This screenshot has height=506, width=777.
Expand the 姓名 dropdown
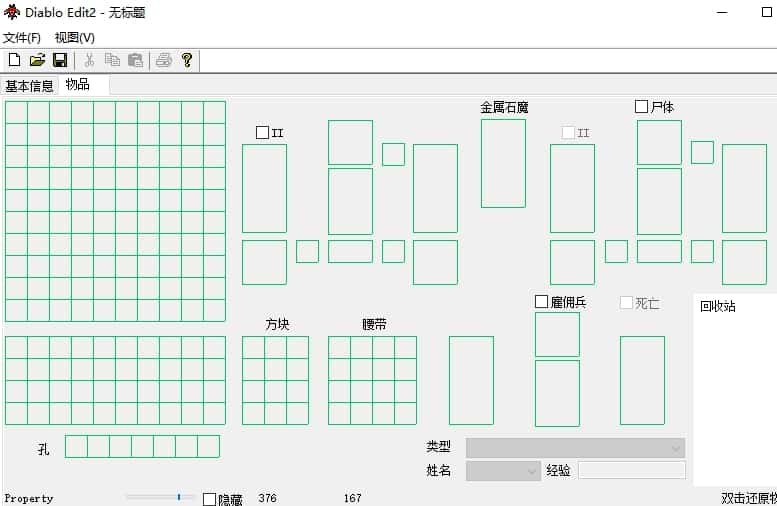[x=503, y=471]
